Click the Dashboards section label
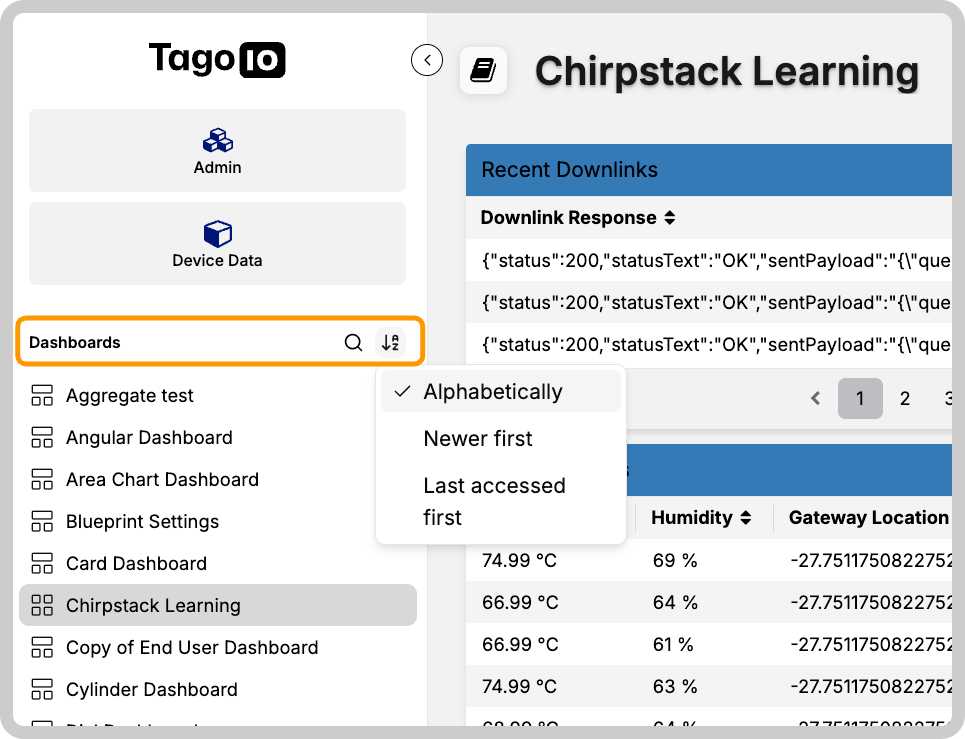 coord(74,343)
